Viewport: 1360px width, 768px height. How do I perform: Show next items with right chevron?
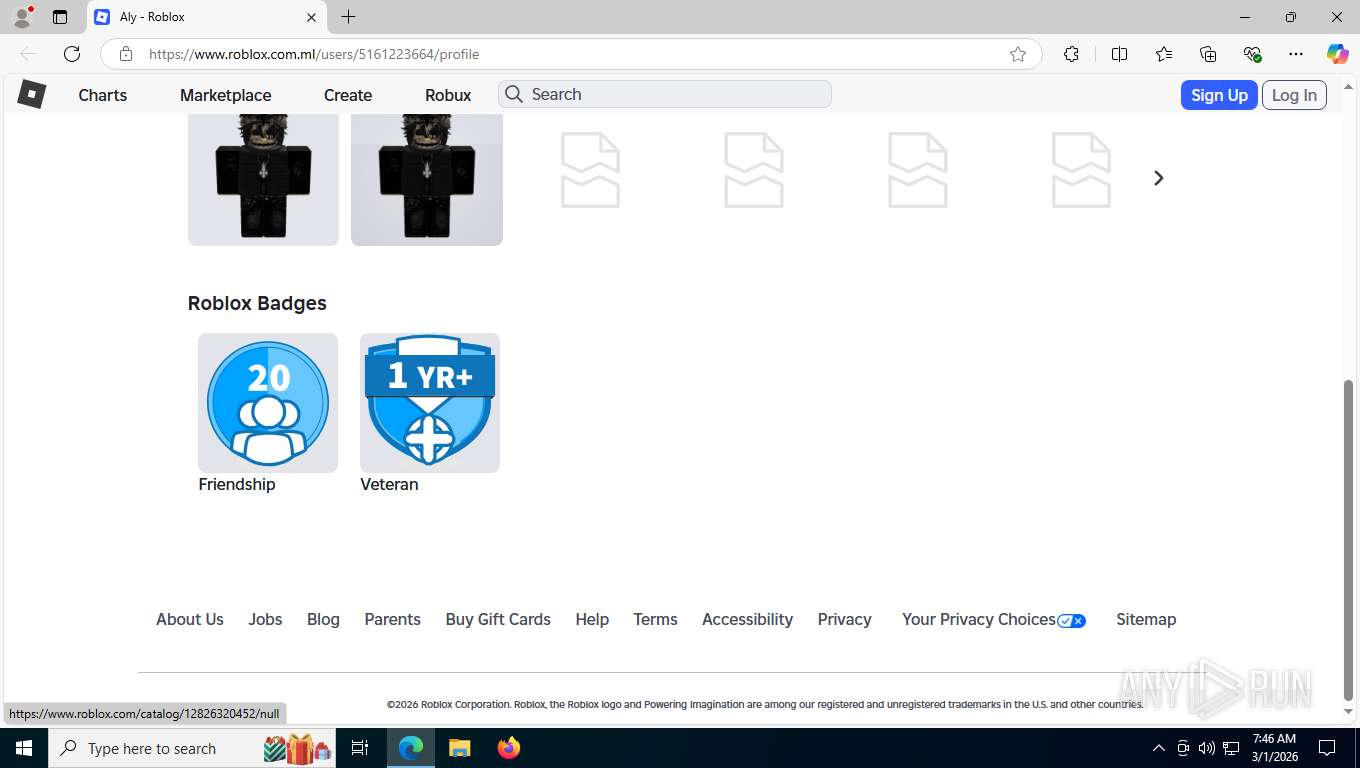coord(1158,178)
